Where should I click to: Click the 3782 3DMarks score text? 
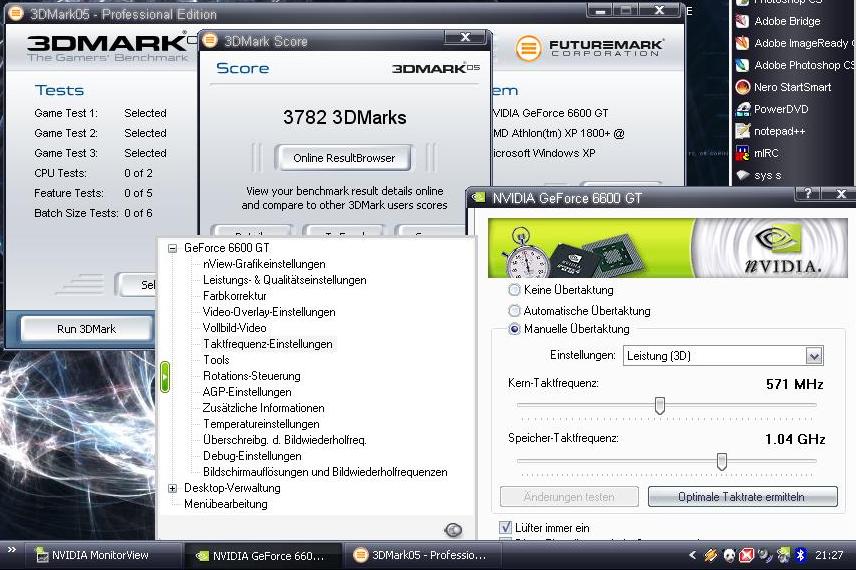344,117
